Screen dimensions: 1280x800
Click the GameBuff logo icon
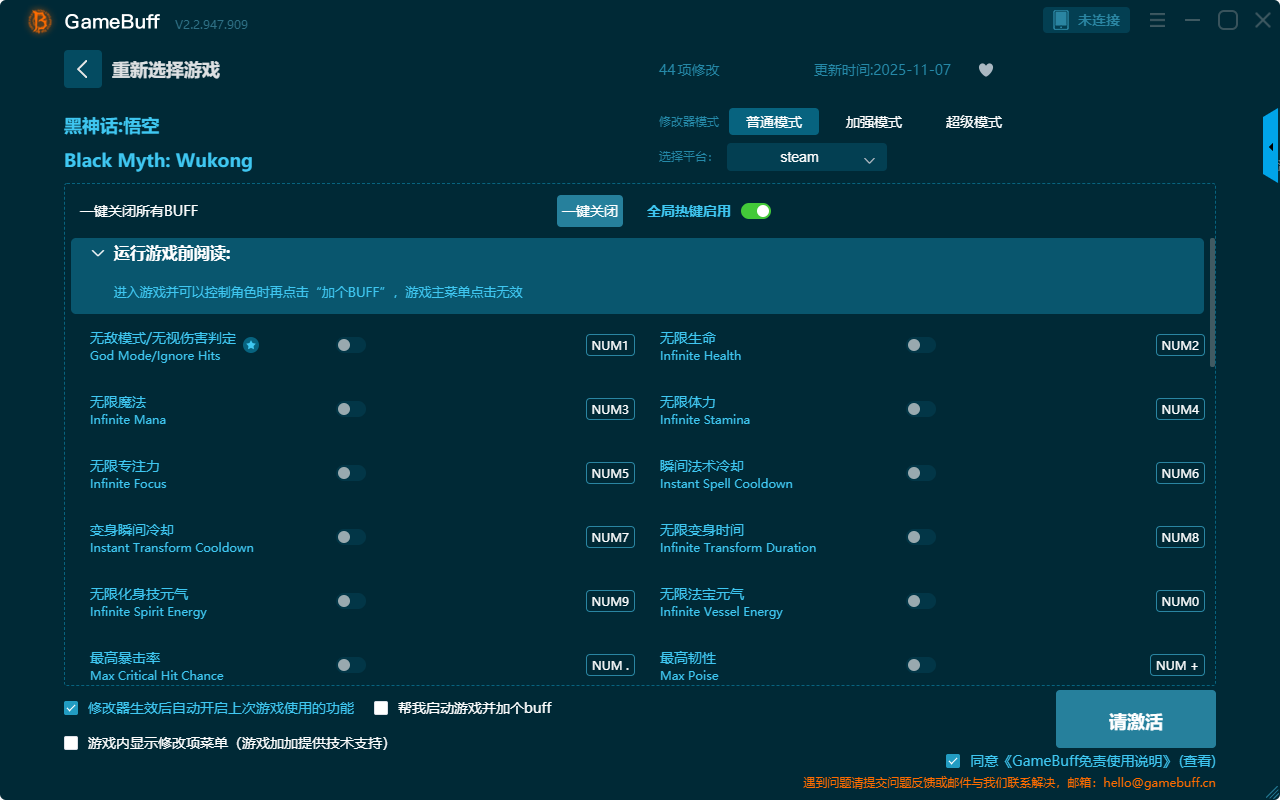tap(40, 21)
